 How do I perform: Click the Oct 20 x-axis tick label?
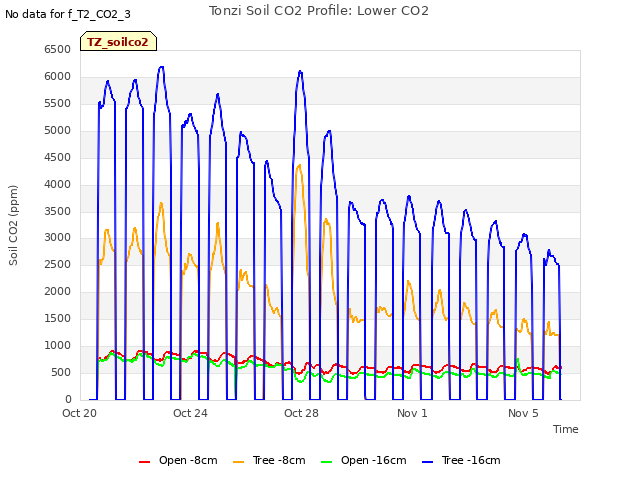[80, 413]
